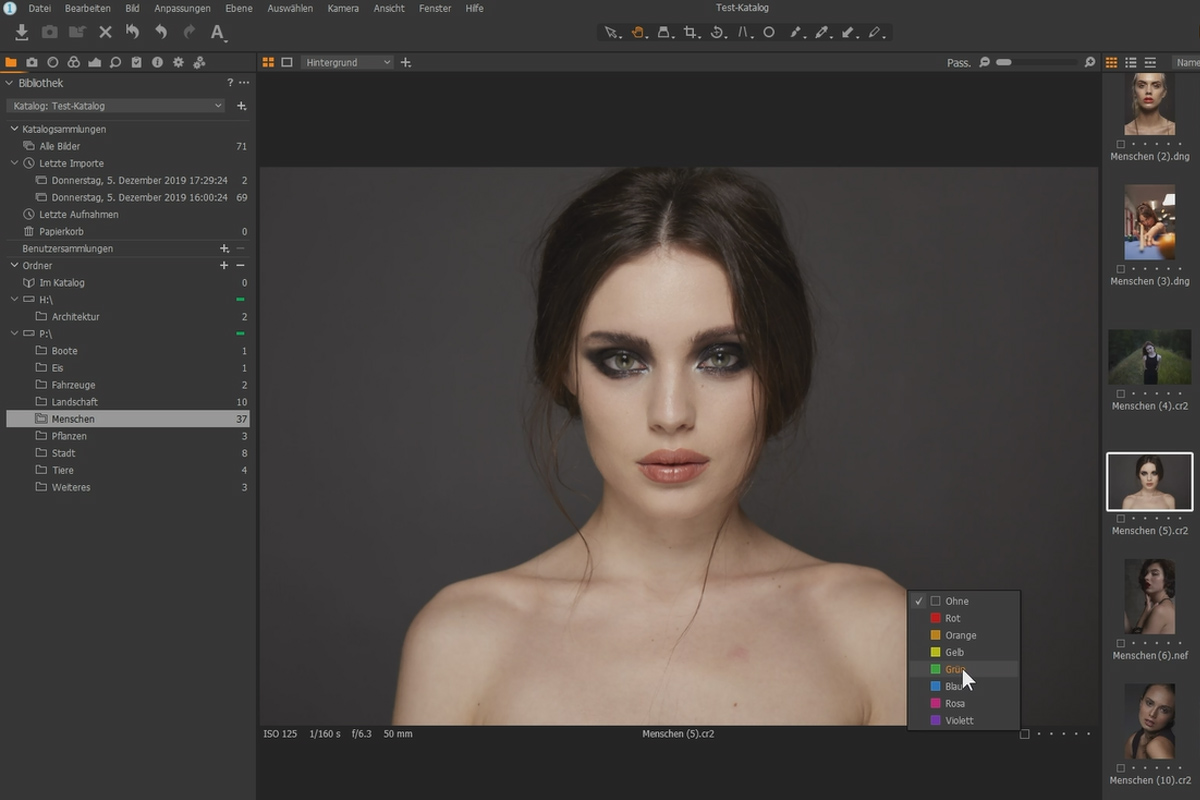Screen dimensions: 1200x800
Task: Open the Hintergrund layer dropdown
Action: tap(347, 62)
